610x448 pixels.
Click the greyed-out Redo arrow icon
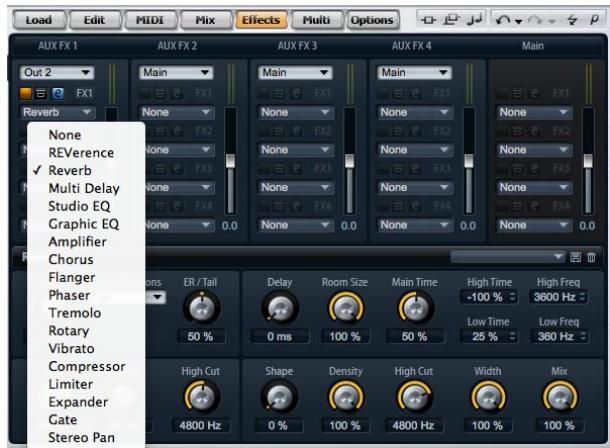tap(535, 20)
